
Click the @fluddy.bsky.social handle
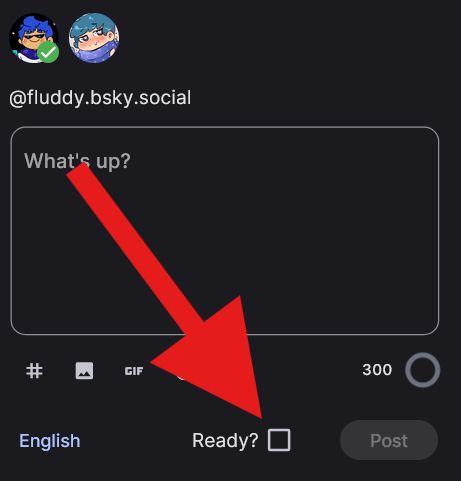tap(100, 98)
